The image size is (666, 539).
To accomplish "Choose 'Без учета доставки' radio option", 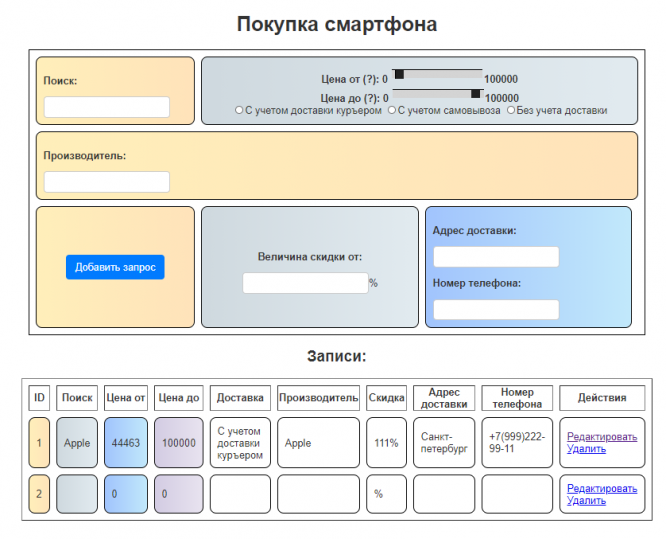I will tap(511, 110).
